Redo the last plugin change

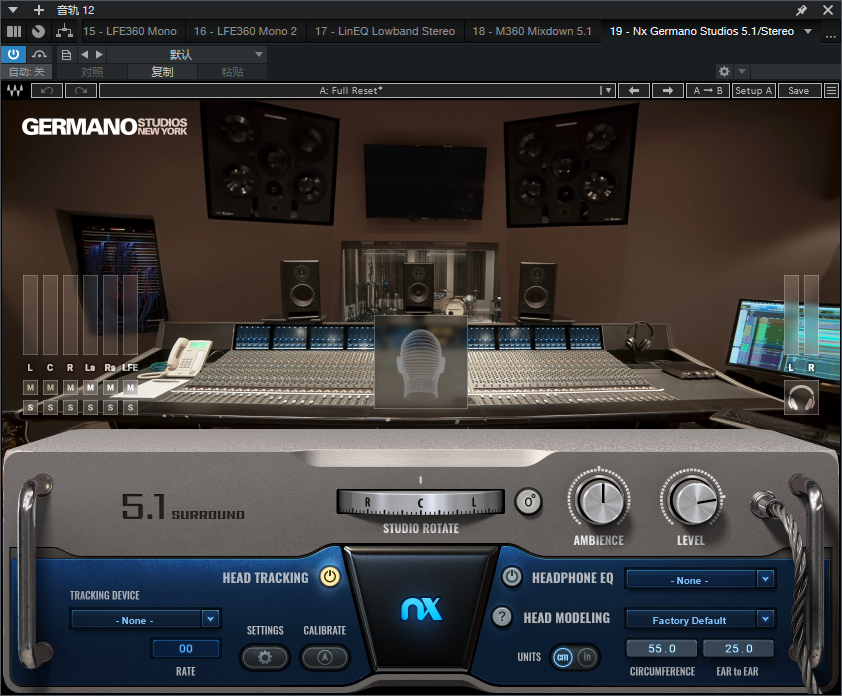pos(81,91)
